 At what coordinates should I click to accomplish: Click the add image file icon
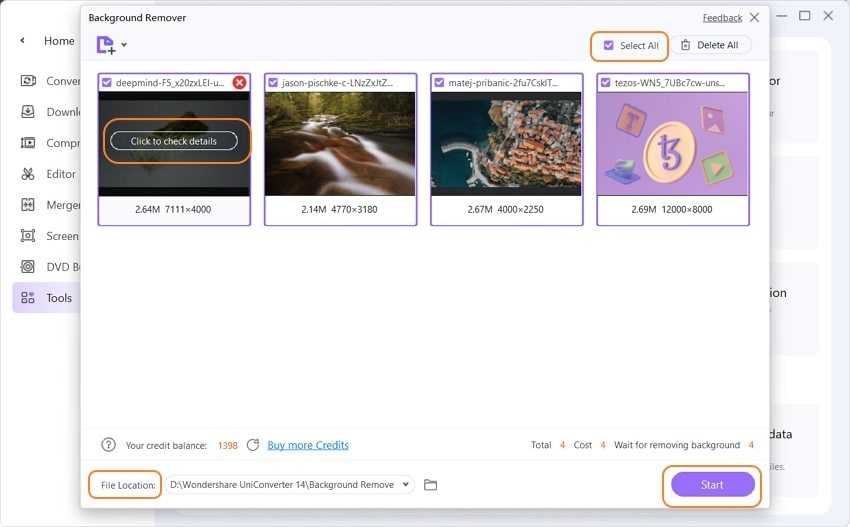click(x=105, y=45)
